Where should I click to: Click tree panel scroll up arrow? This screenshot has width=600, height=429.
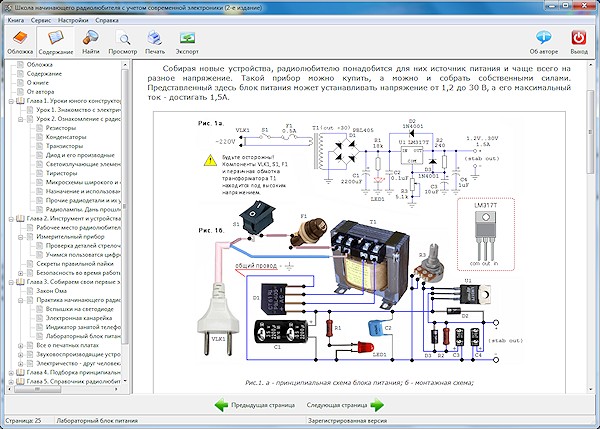[125, 65]
